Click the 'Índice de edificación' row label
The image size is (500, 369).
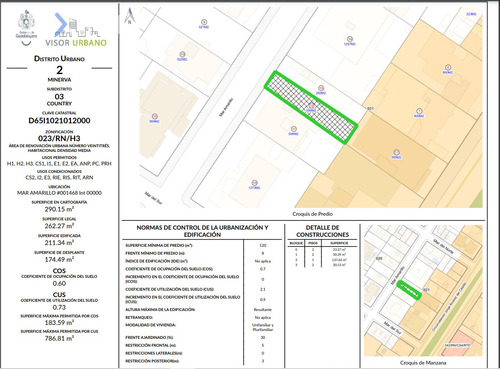coord(156,261)
